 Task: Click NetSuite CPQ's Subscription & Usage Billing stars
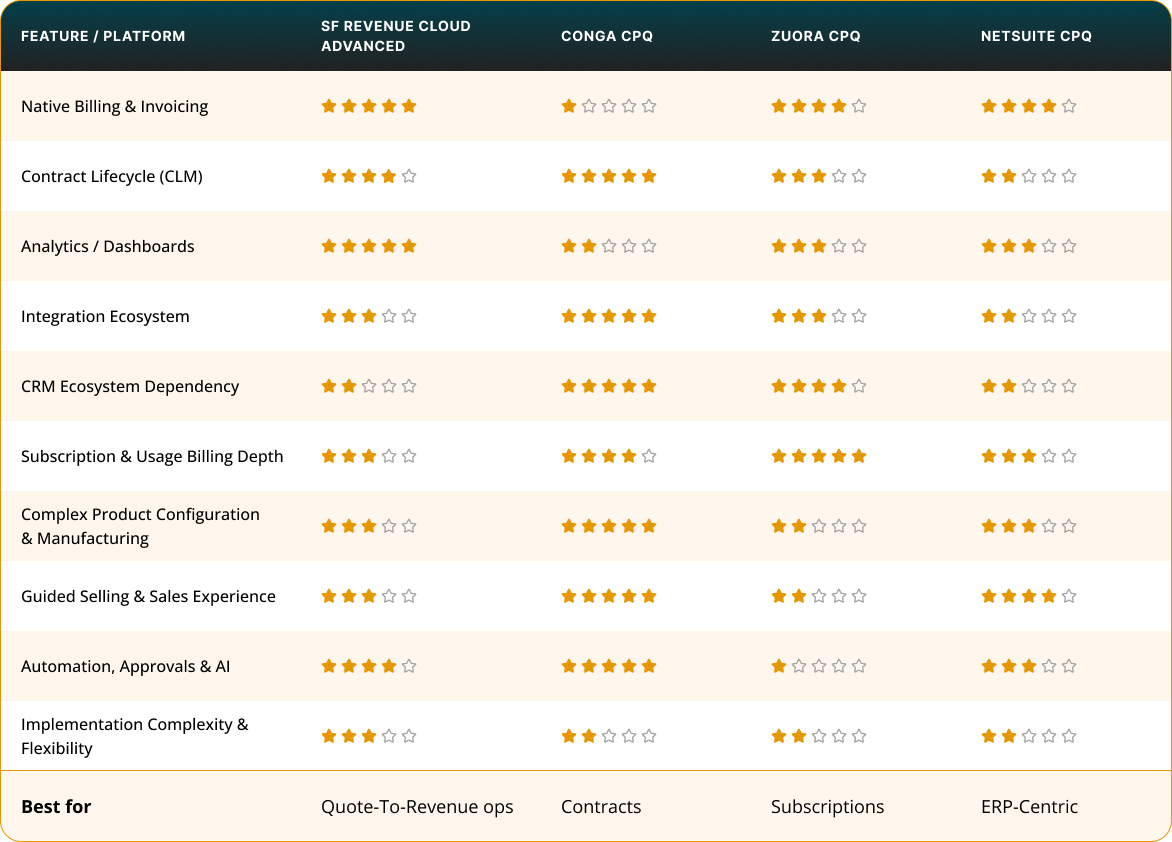[1028, 456]
